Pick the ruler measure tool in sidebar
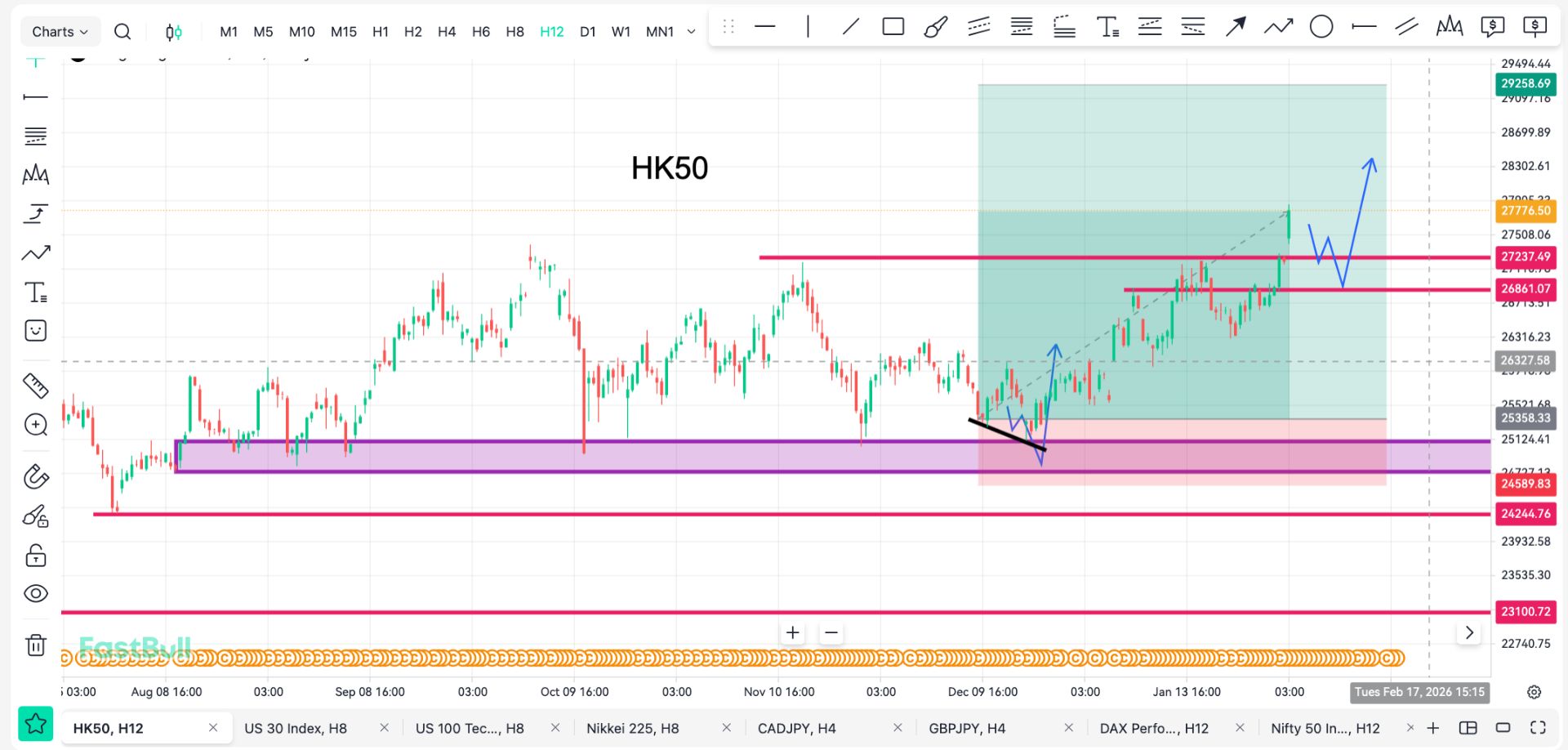This screenshot has width=1568, height=750. tap(36, 385)
